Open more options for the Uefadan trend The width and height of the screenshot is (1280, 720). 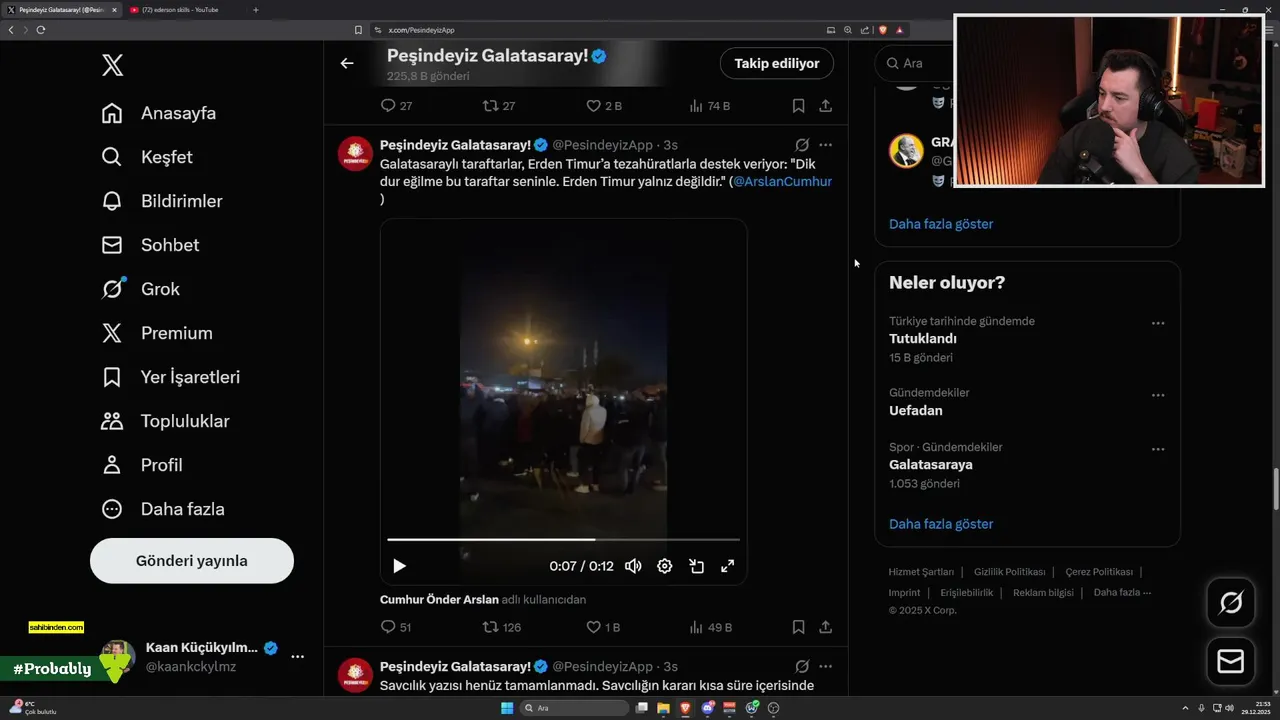(1158, 395)
